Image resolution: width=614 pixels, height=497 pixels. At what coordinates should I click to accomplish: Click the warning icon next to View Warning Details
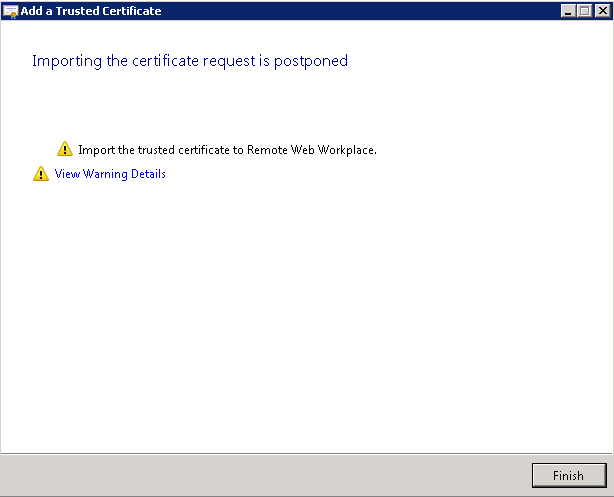pos(41,174)
